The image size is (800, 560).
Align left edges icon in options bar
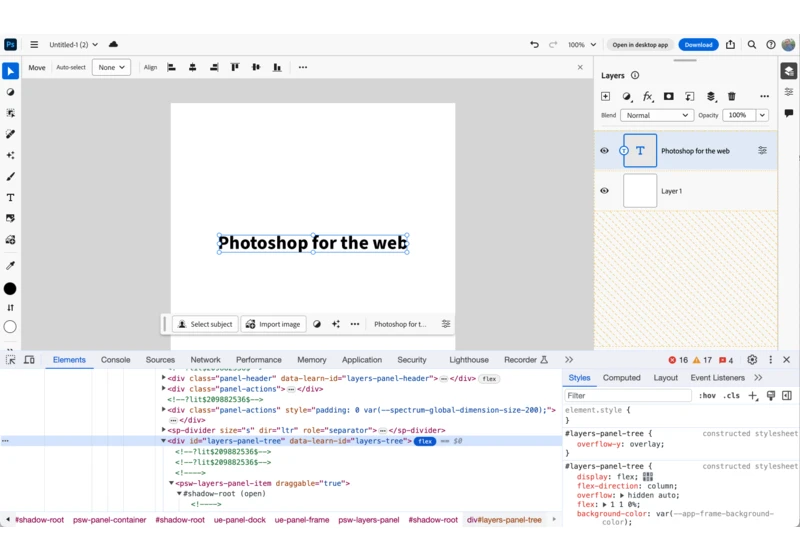(x=171, y=67)
